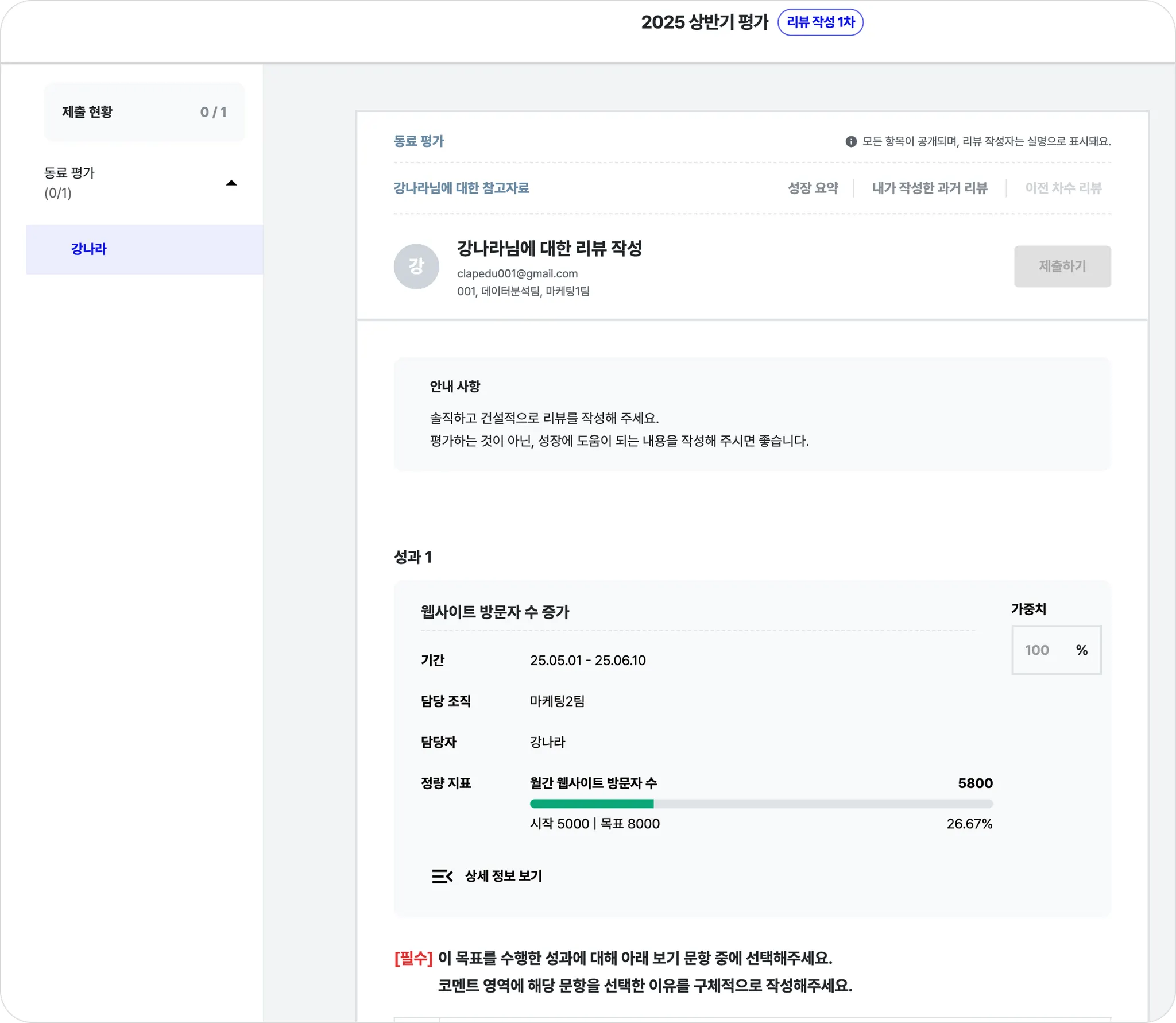Click the 리뷰 작성 1차 badge
This screenshot has width=1176, height=1023.
(820, 22)
